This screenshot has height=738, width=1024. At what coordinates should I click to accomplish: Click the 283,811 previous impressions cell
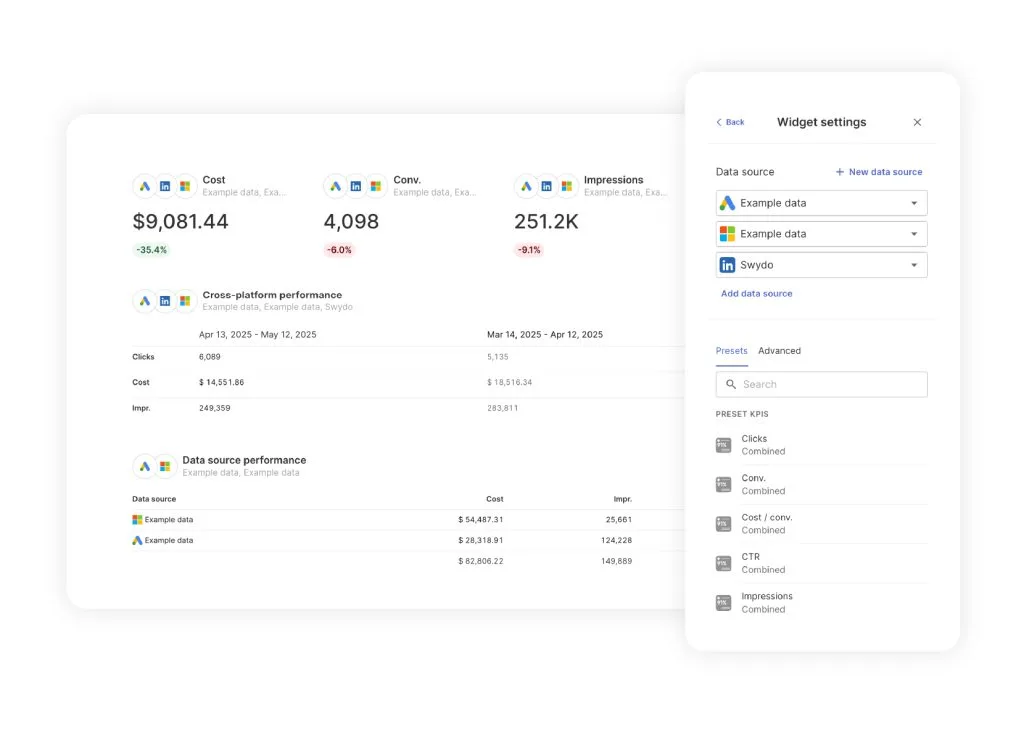coord(502,408)
